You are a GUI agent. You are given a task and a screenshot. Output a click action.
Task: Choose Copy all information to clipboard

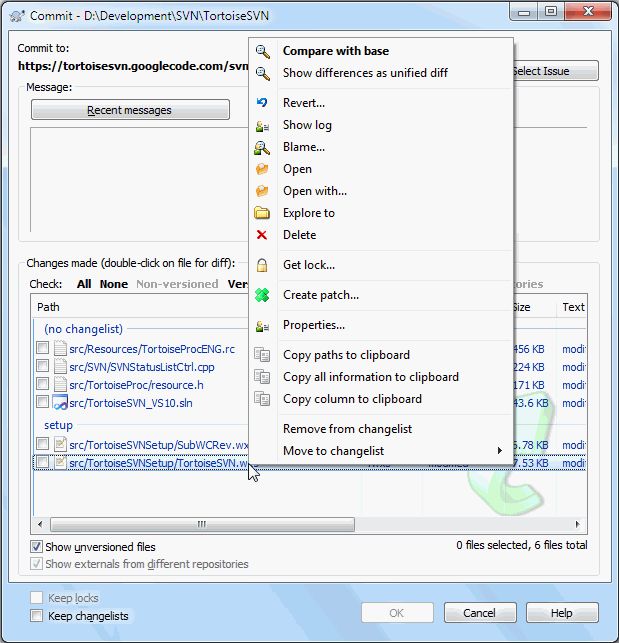381,377
